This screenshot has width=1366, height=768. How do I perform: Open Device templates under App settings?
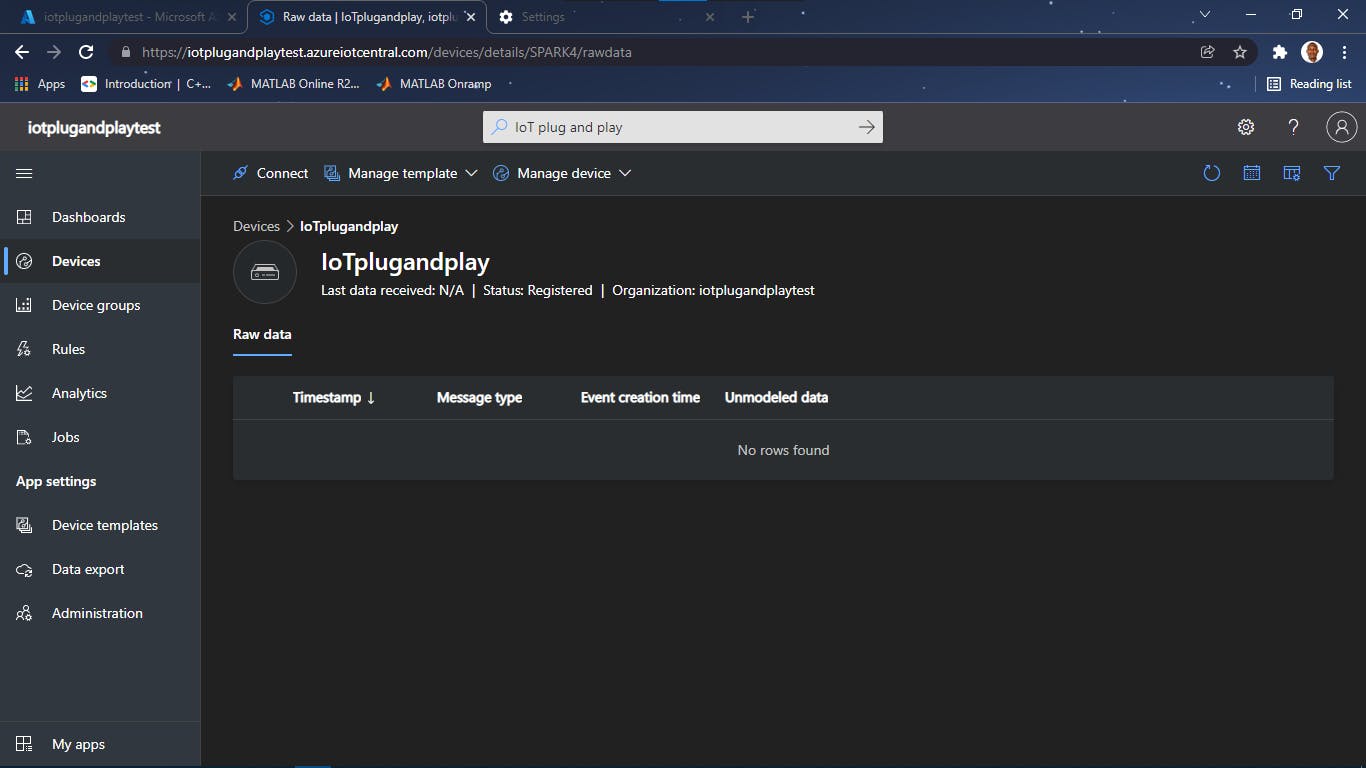click(100, 525)
